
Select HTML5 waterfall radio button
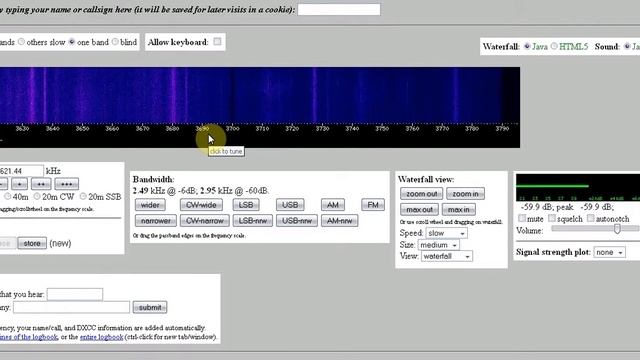[x=554, y=47]
